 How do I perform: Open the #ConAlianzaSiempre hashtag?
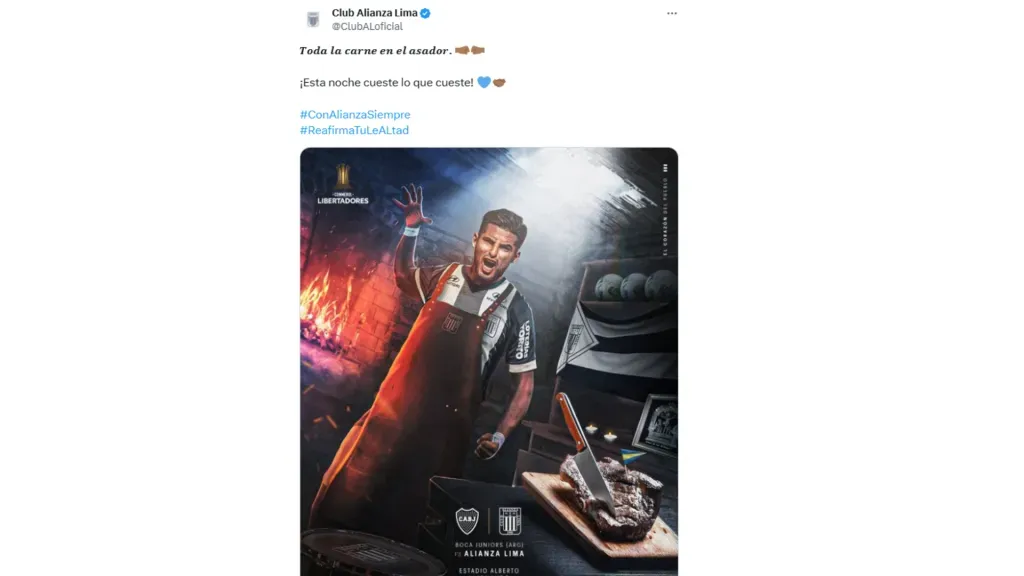(355, 115)
